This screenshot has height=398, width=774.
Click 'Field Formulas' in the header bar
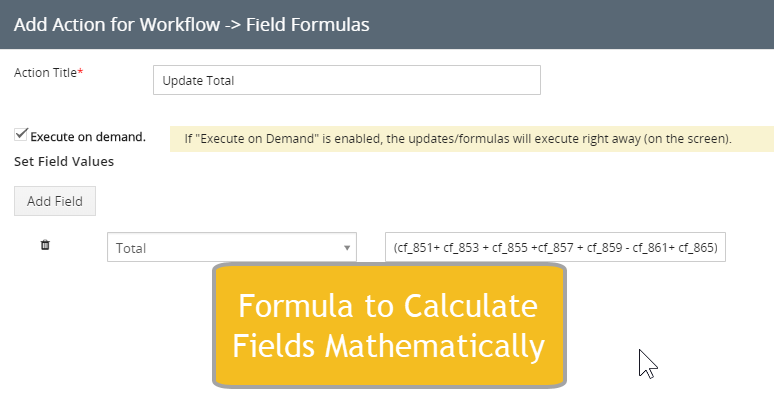(308, 24)
